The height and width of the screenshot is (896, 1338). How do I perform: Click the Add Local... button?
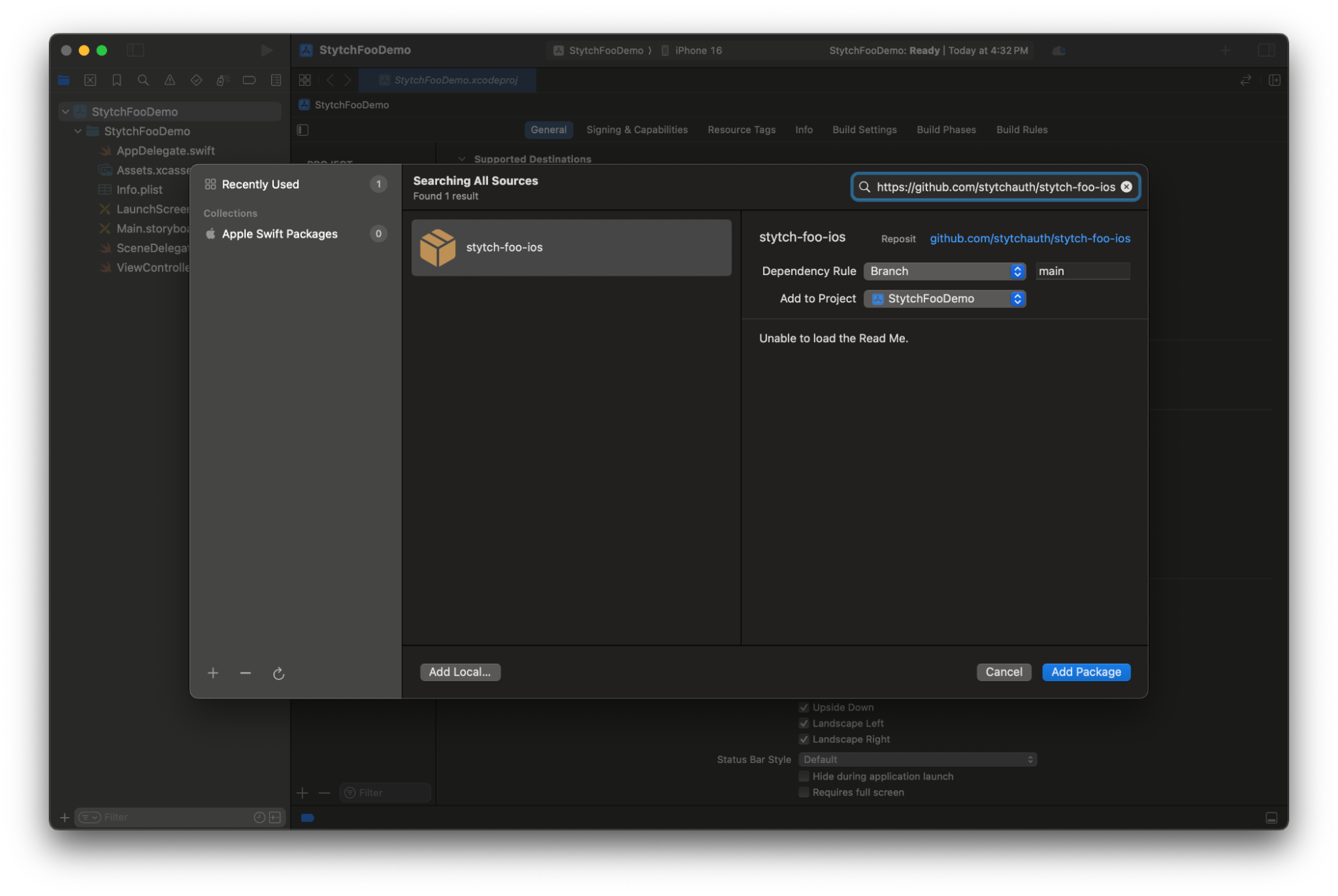[x=460, y=672]
